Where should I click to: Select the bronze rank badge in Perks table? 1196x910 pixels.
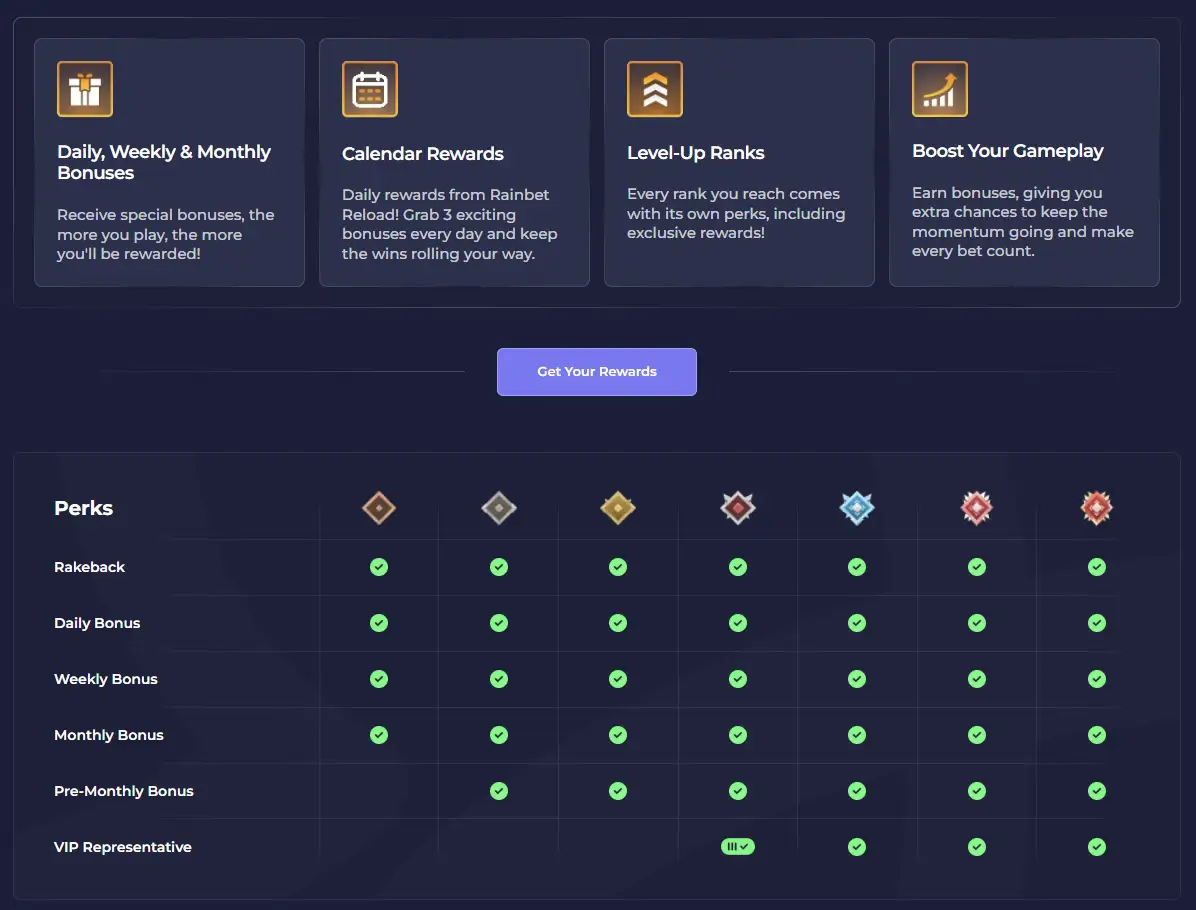click(x=378, y=507)
